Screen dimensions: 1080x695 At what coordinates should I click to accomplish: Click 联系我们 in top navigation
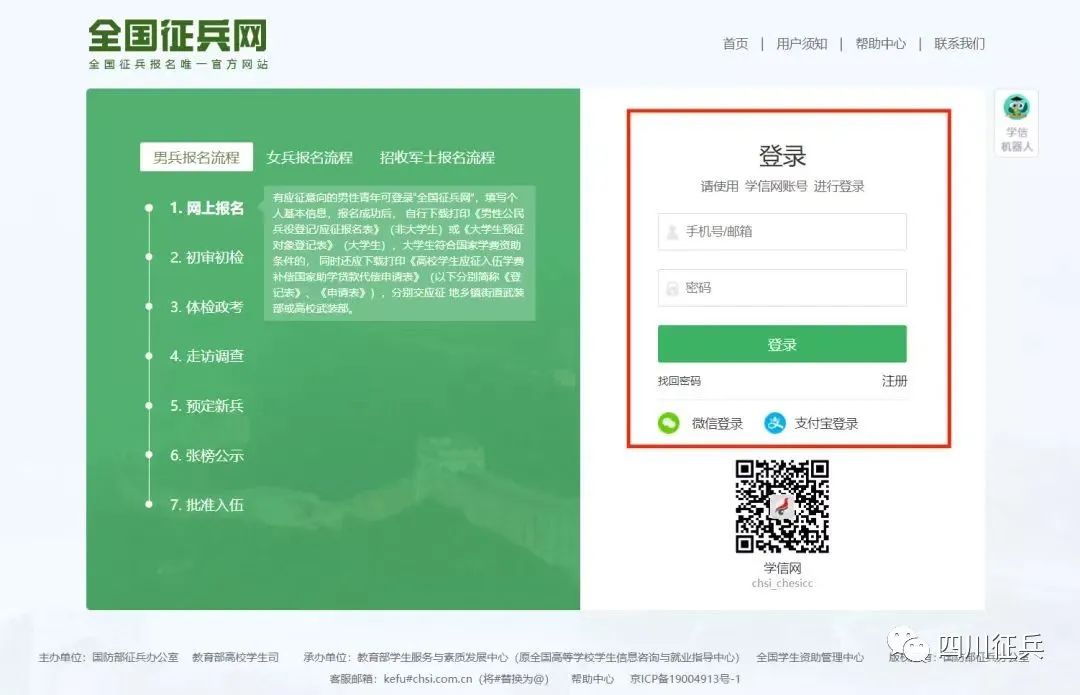click(959, 44)
